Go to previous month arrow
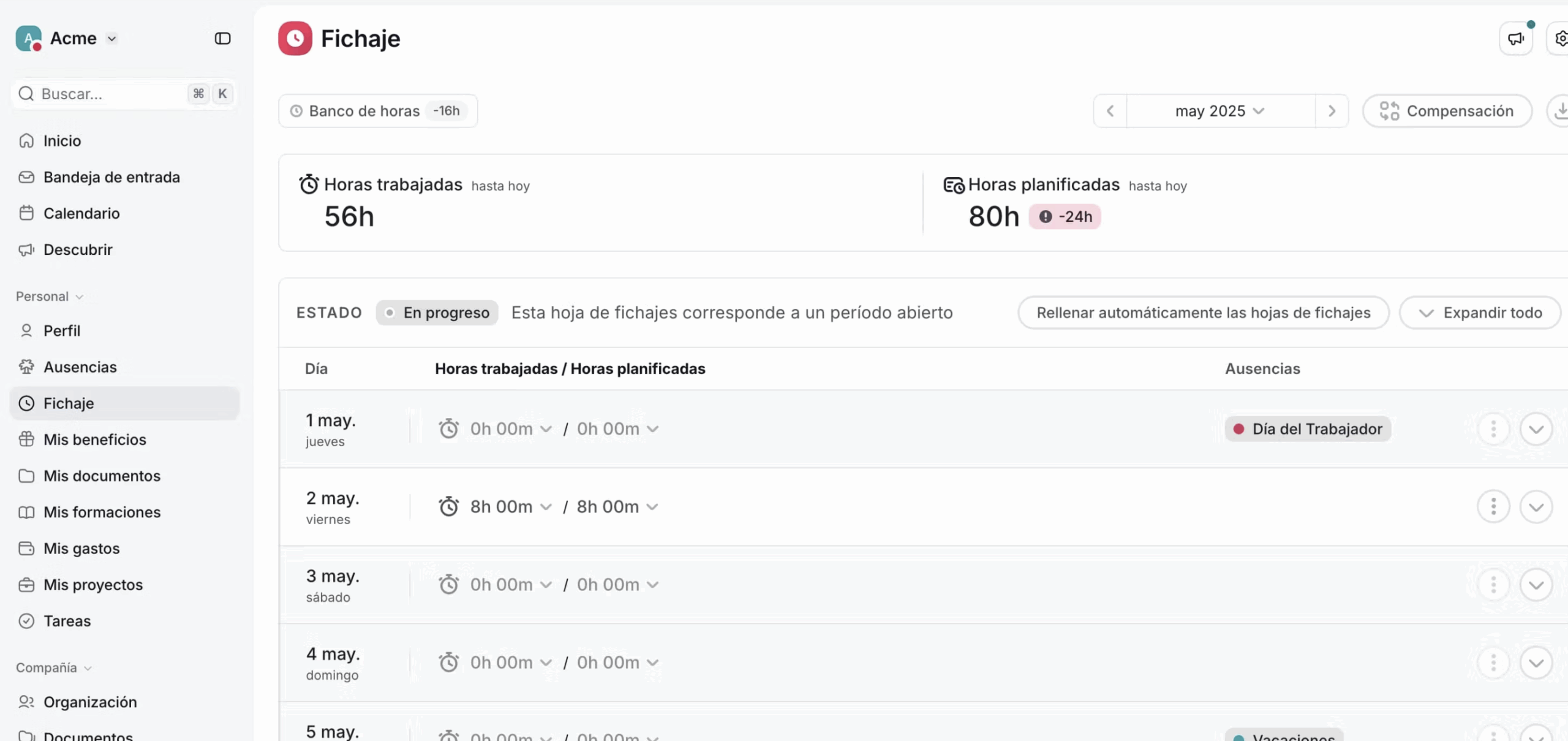 click(1110, 111)
